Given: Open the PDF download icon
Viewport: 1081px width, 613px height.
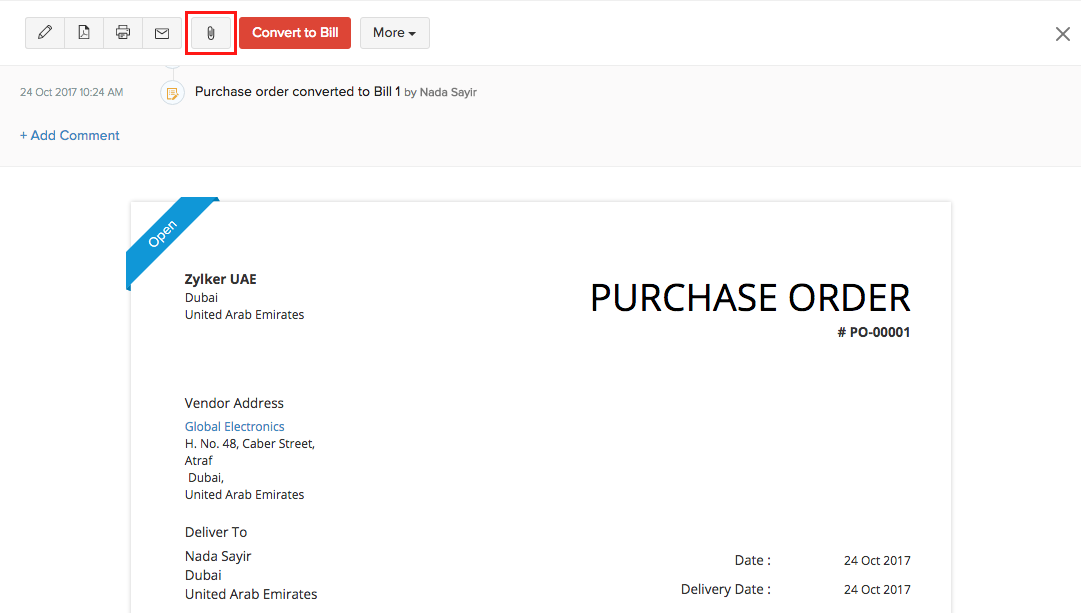Looking at the screenshot, I should pos(83,33).
